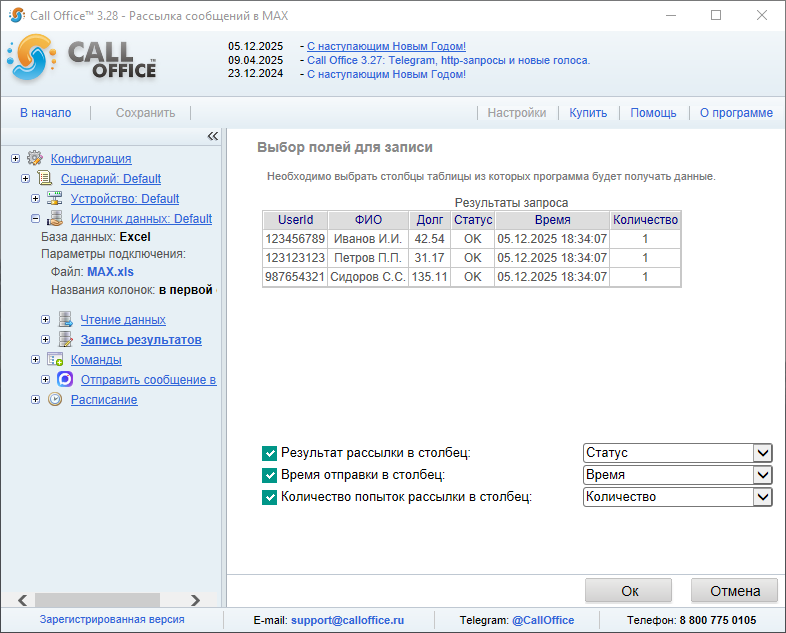Viewport: 786px width, 633px height.
Task: Open the Настройки menu item
Action: tap(516, 113)
